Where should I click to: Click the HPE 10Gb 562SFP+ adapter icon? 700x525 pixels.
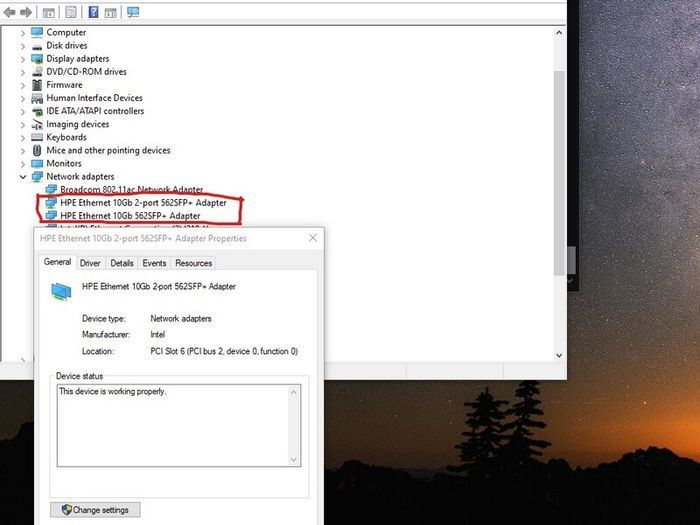click(51, 216)
